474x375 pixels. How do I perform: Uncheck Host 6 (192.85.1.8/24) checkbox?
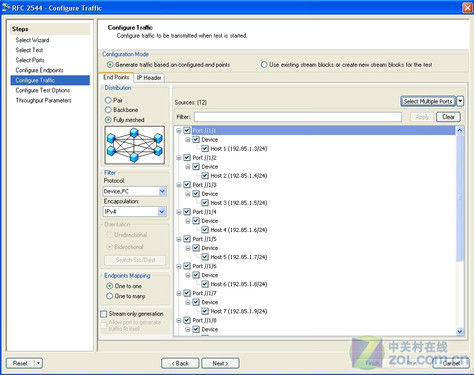[205, 284]
